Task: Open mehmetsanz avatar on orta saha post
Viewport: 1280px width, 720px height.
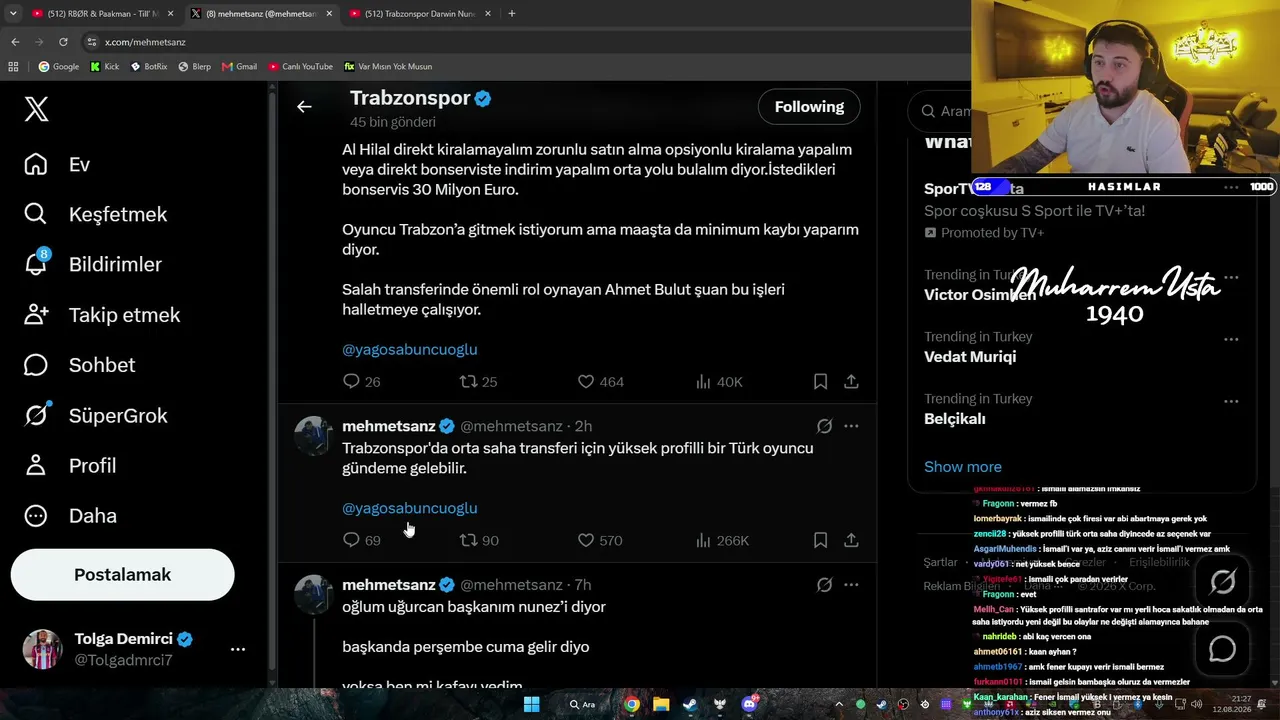Action: (x=313, y=436)
